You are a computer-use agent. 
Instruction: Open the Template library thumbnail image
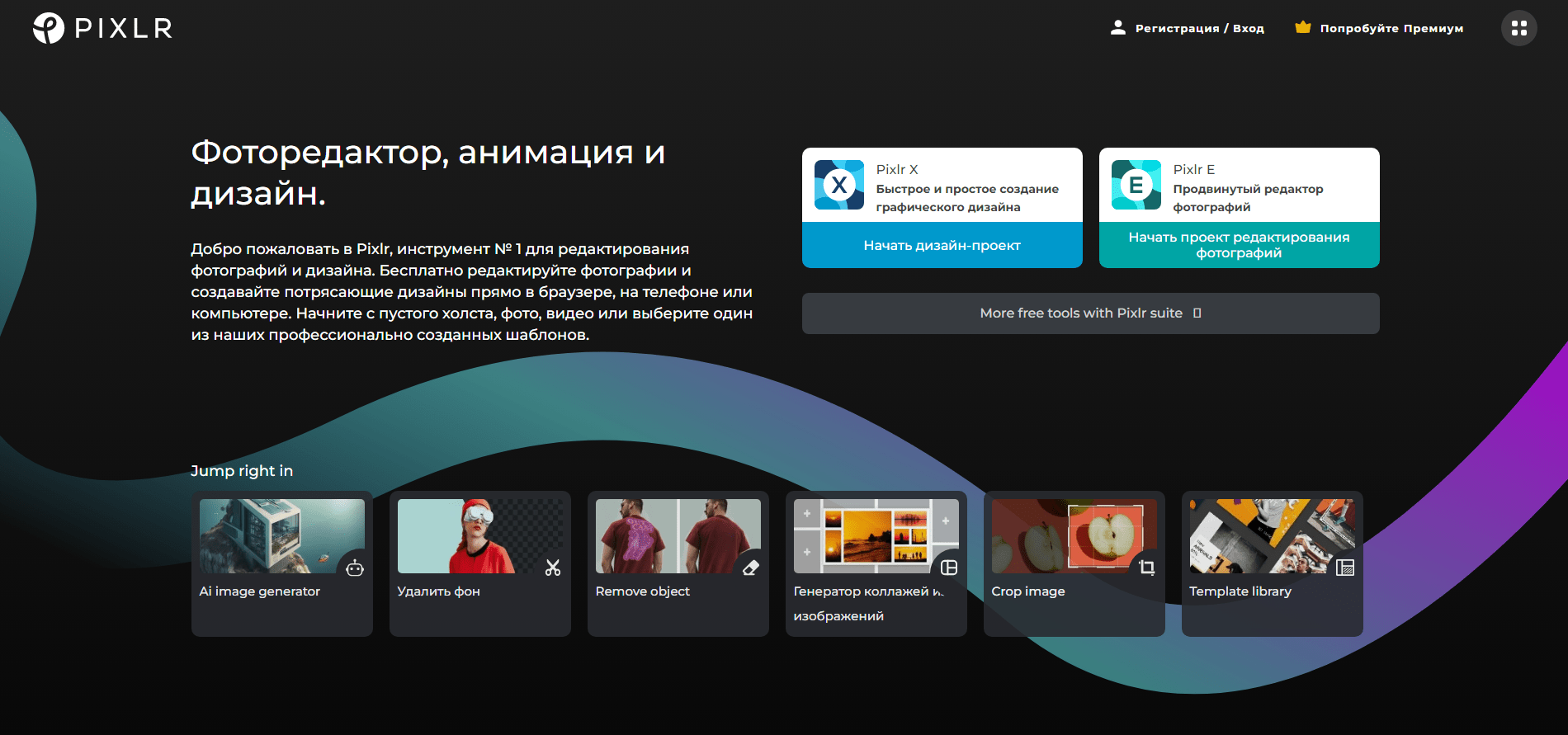click(1273, 536)
